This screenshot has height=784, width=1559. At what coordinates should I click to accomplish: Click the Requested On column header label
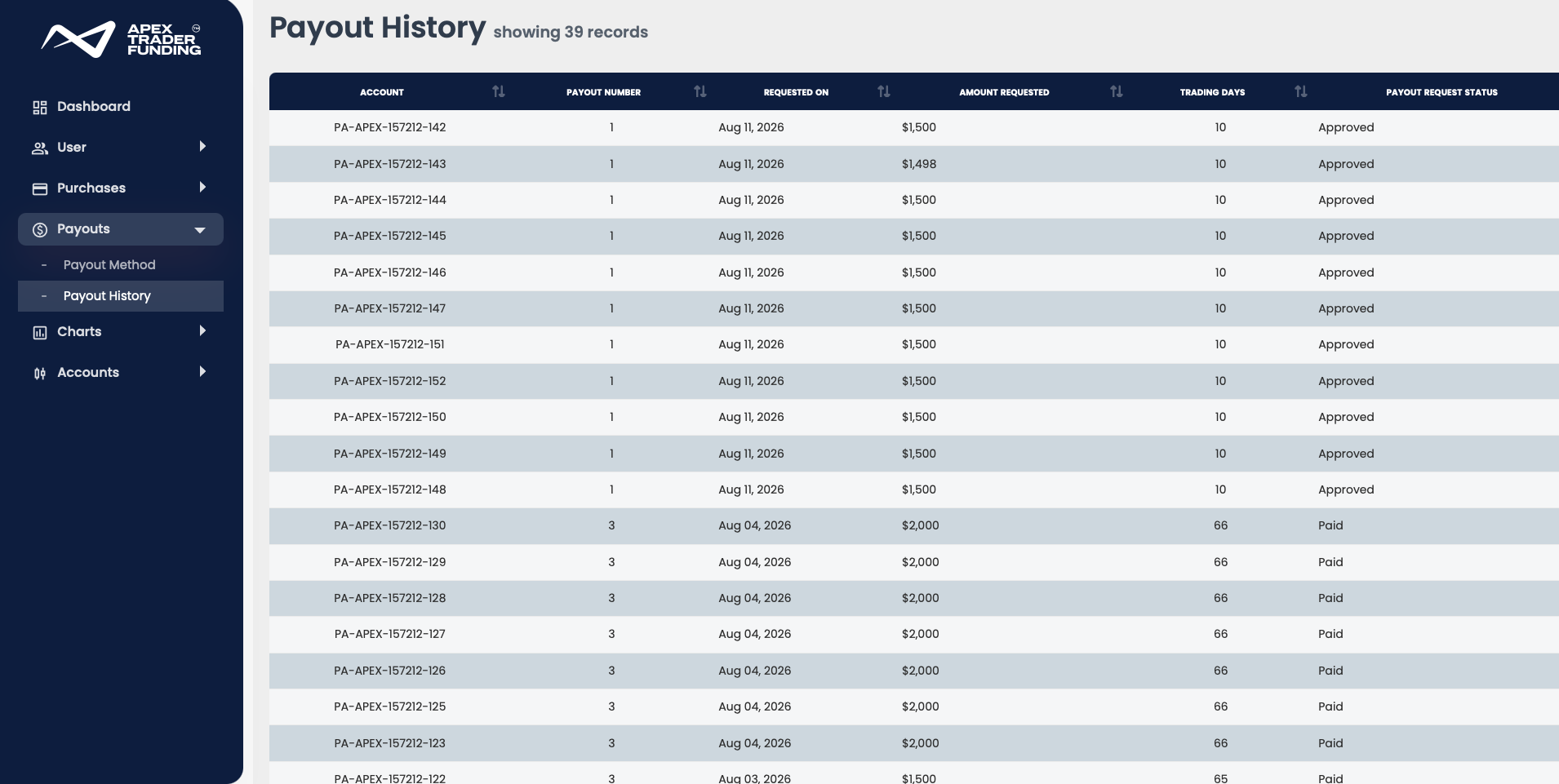point(796,92)
